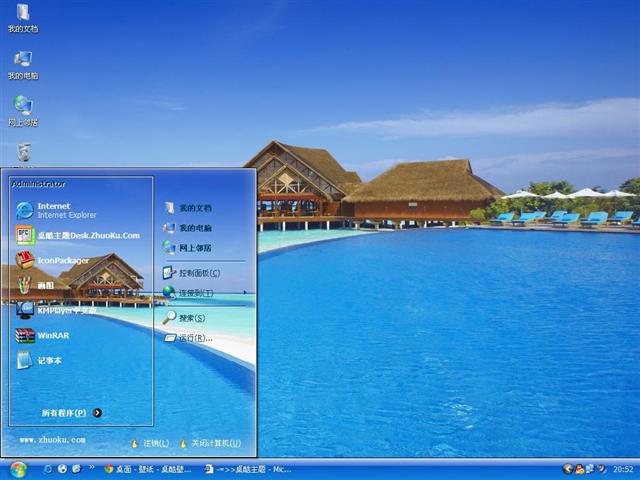640x480 pixels.
Task: Open 控制面板(C) in Start menu
Action: point(191,273)
